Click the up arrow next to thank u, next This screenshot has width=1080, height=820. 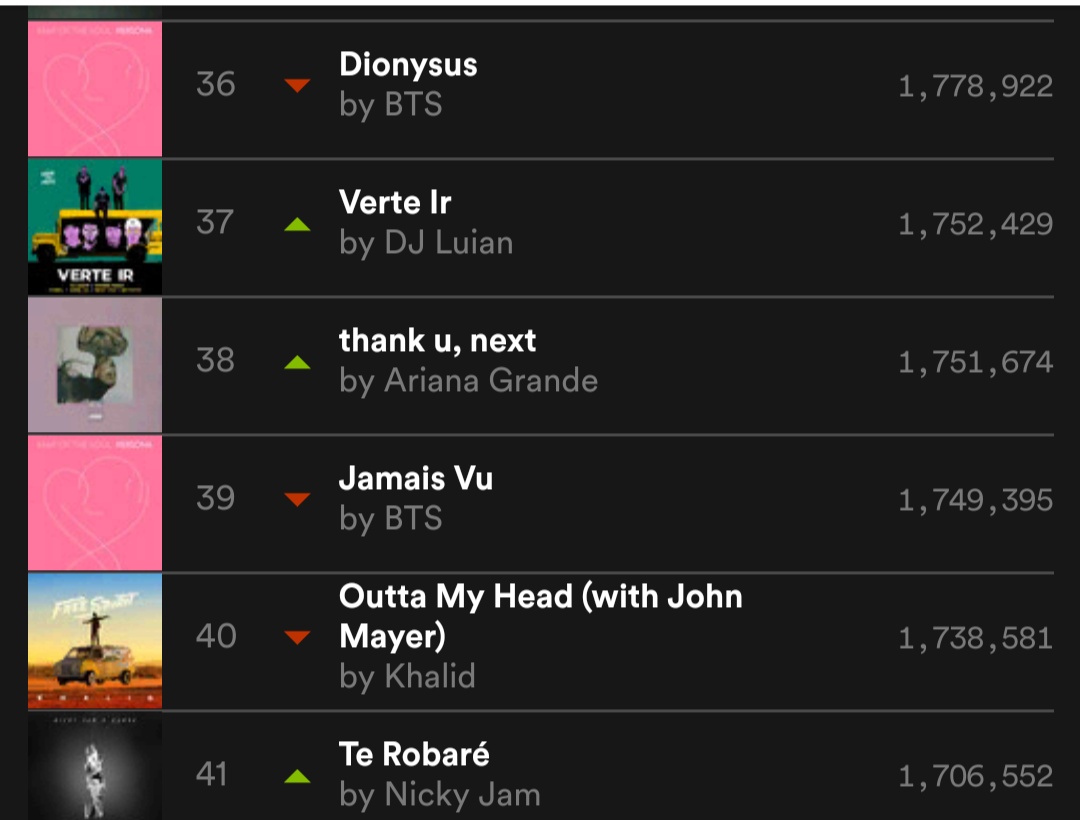click(297, 362)
